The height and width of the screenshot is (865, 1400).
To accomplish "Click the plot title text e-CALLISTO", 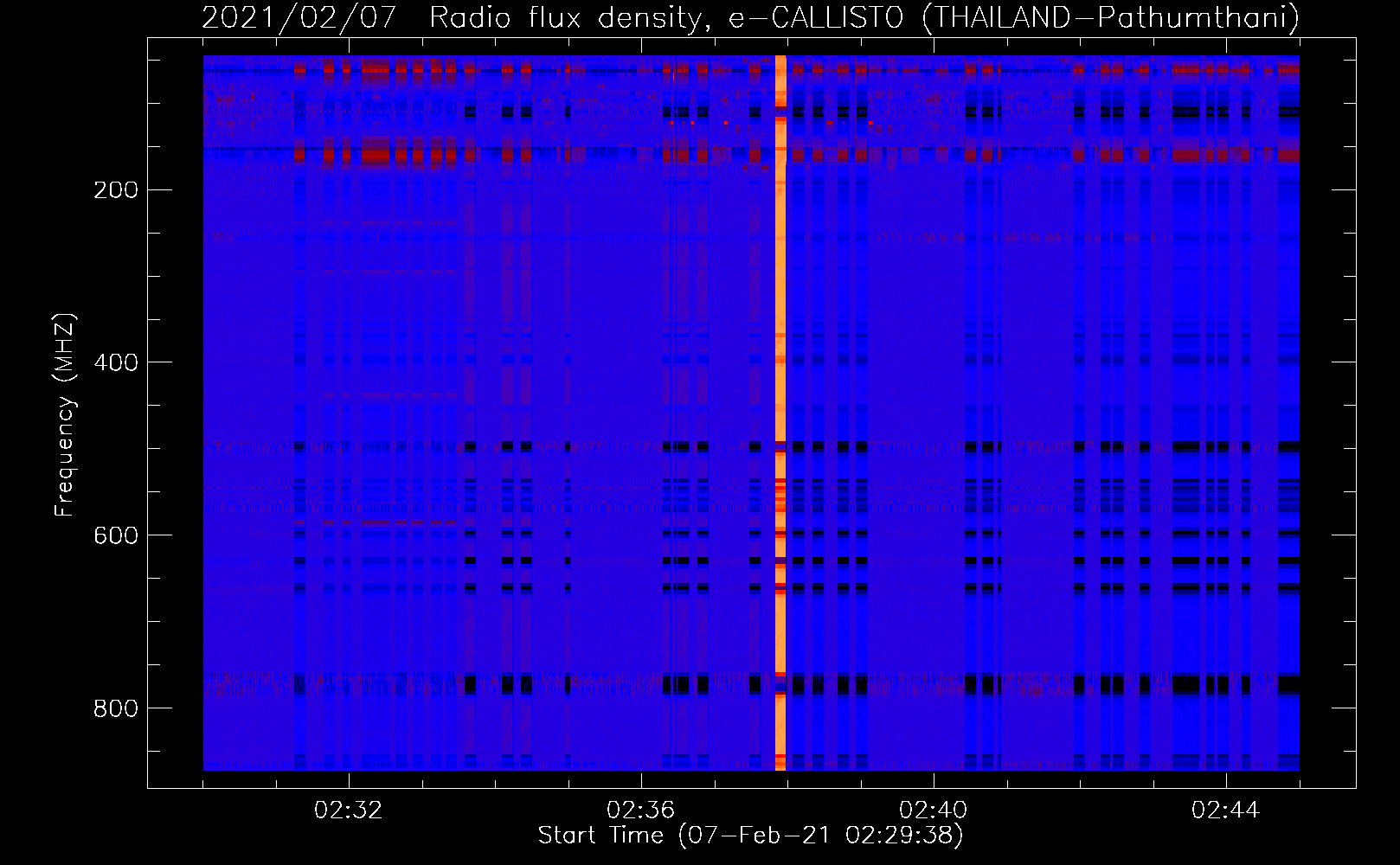I will (x=816, y=18).
